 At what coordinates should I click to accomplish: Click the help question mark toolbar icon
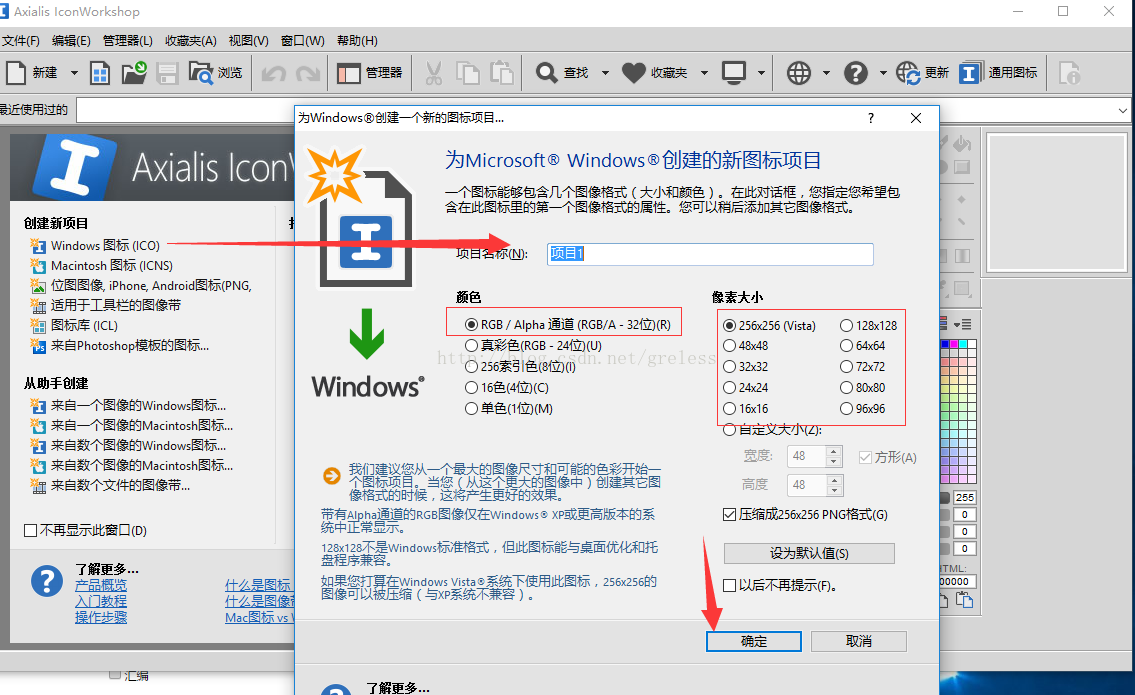click(856, 72)
